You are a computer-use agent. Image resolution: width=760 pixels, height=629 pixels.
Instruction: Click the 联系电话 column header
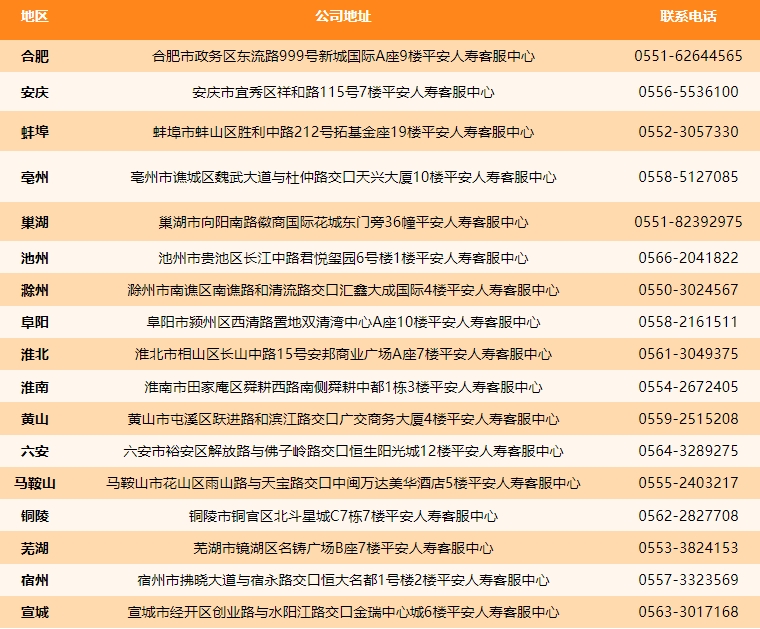tap(688, 16)
